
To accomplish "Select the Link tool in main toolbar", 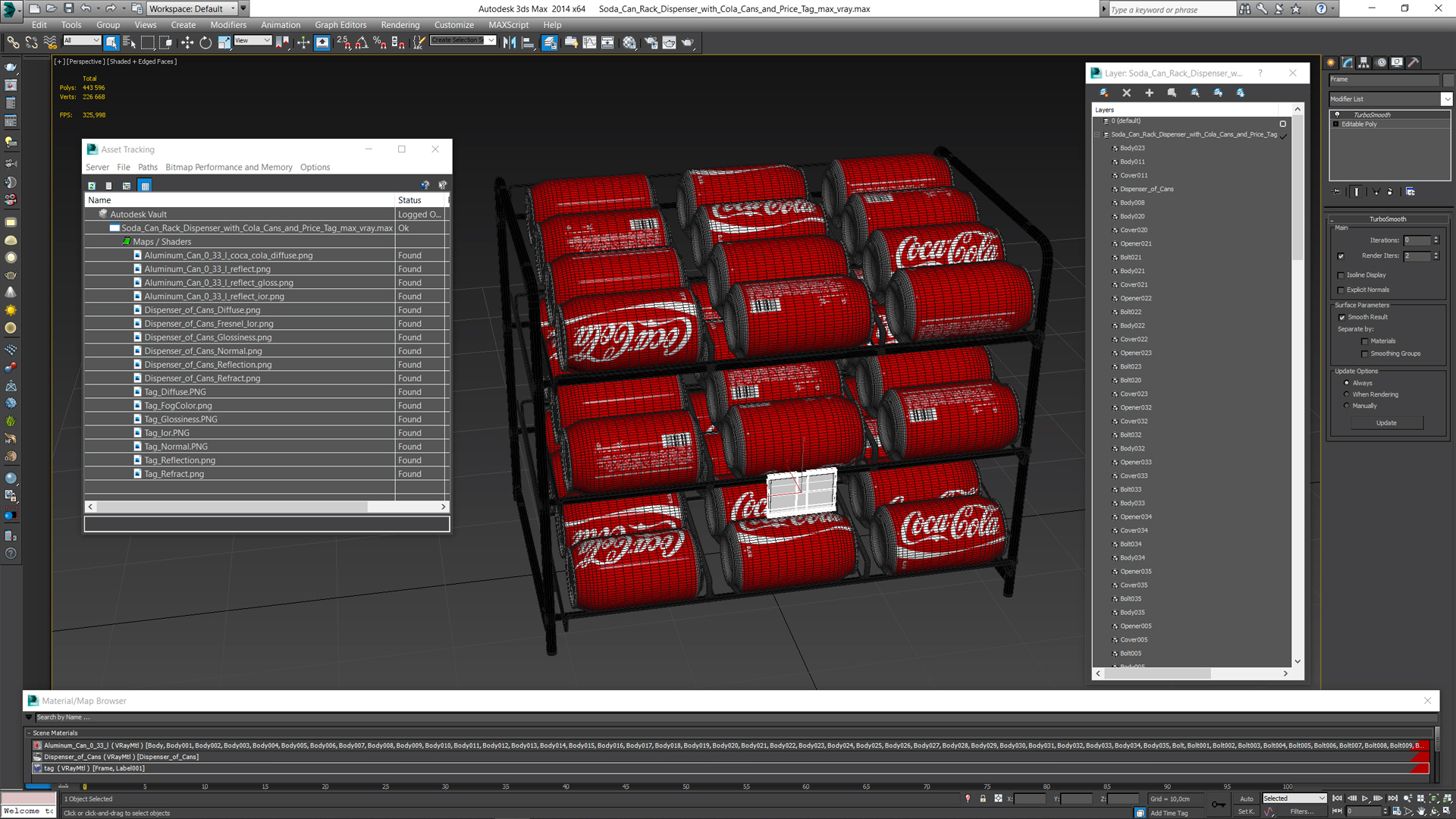I will click(13, 42).
